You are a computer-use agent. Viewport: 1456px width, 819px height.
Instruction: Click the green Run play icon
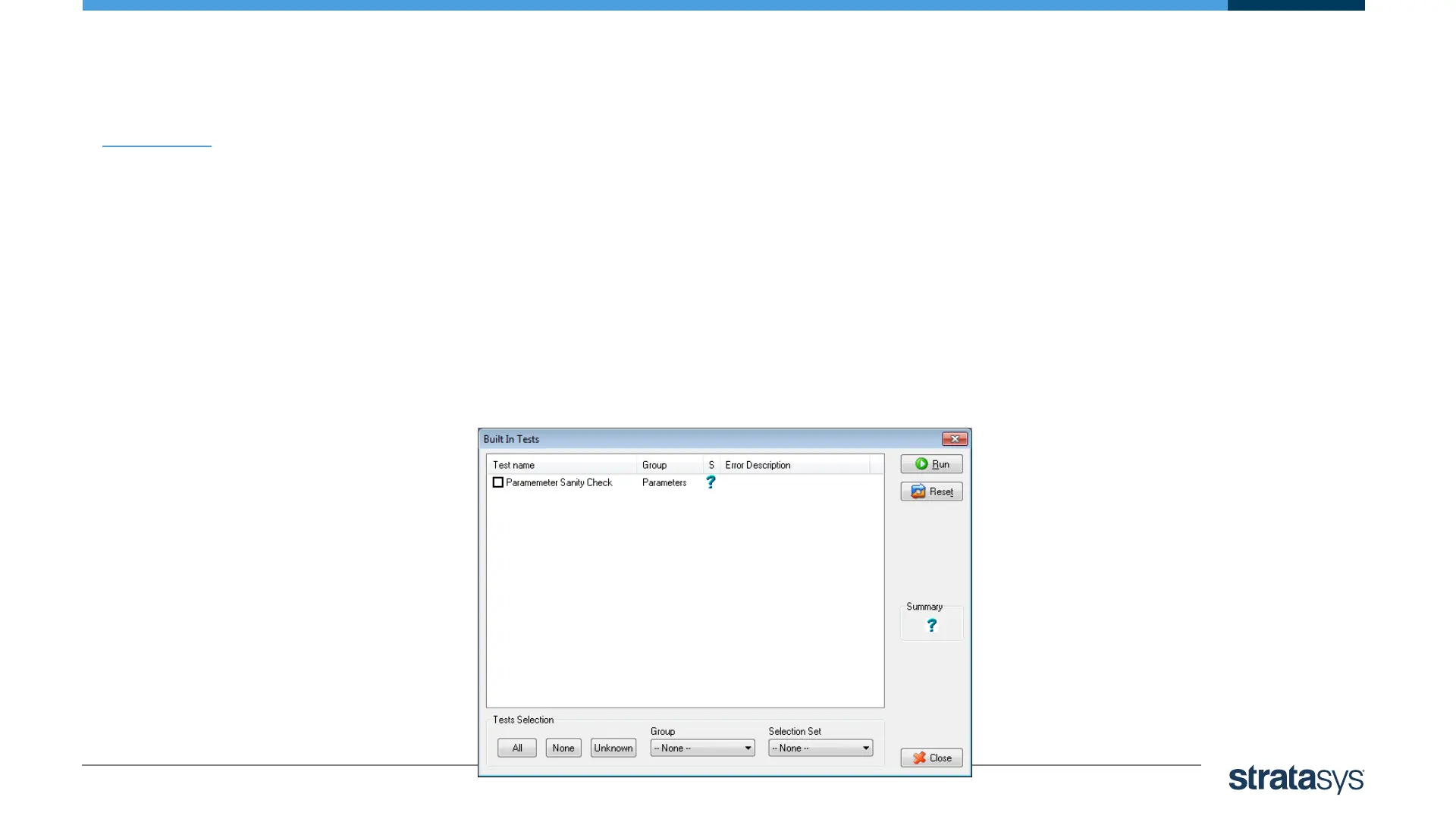pyautogui.click(x=921, y=464)
